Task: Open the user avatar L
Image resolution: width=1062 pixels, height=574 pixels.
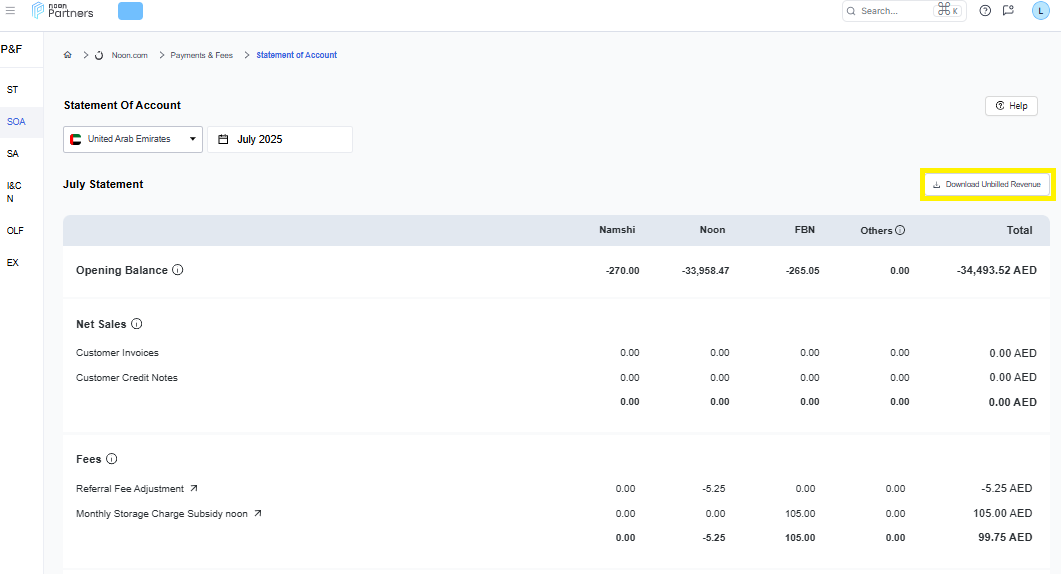Action: pos(1040,11)
